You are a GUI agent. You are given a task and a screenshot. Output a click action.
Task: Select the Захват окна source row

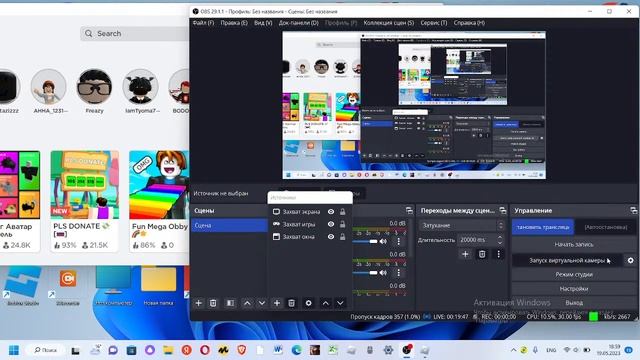point(309,237)
